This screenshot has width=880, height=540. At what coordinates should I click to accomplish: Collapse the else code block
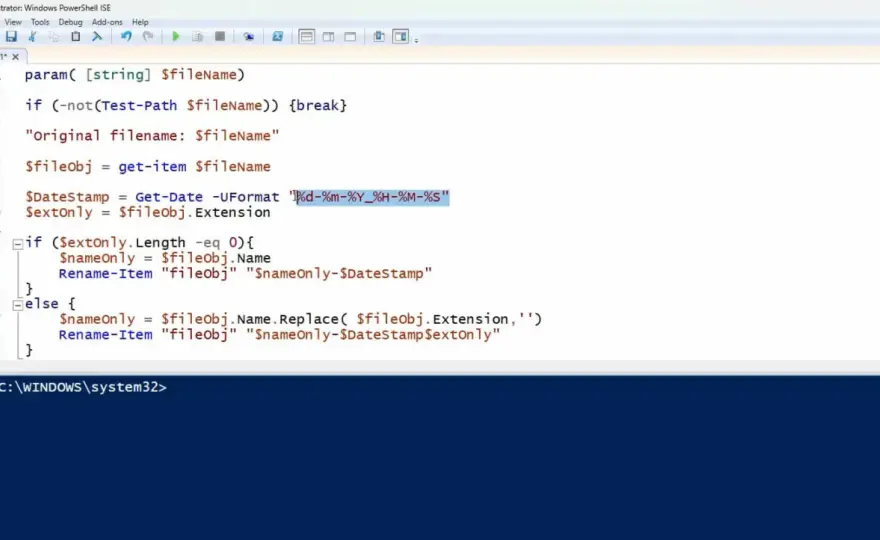click(x=17, y=305)
